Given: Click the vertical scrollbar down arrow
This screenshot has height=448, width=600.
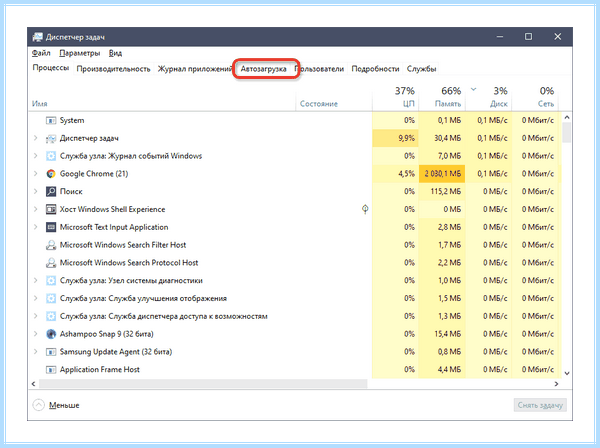Looking at the screenshot, I should tap(567, 373).
